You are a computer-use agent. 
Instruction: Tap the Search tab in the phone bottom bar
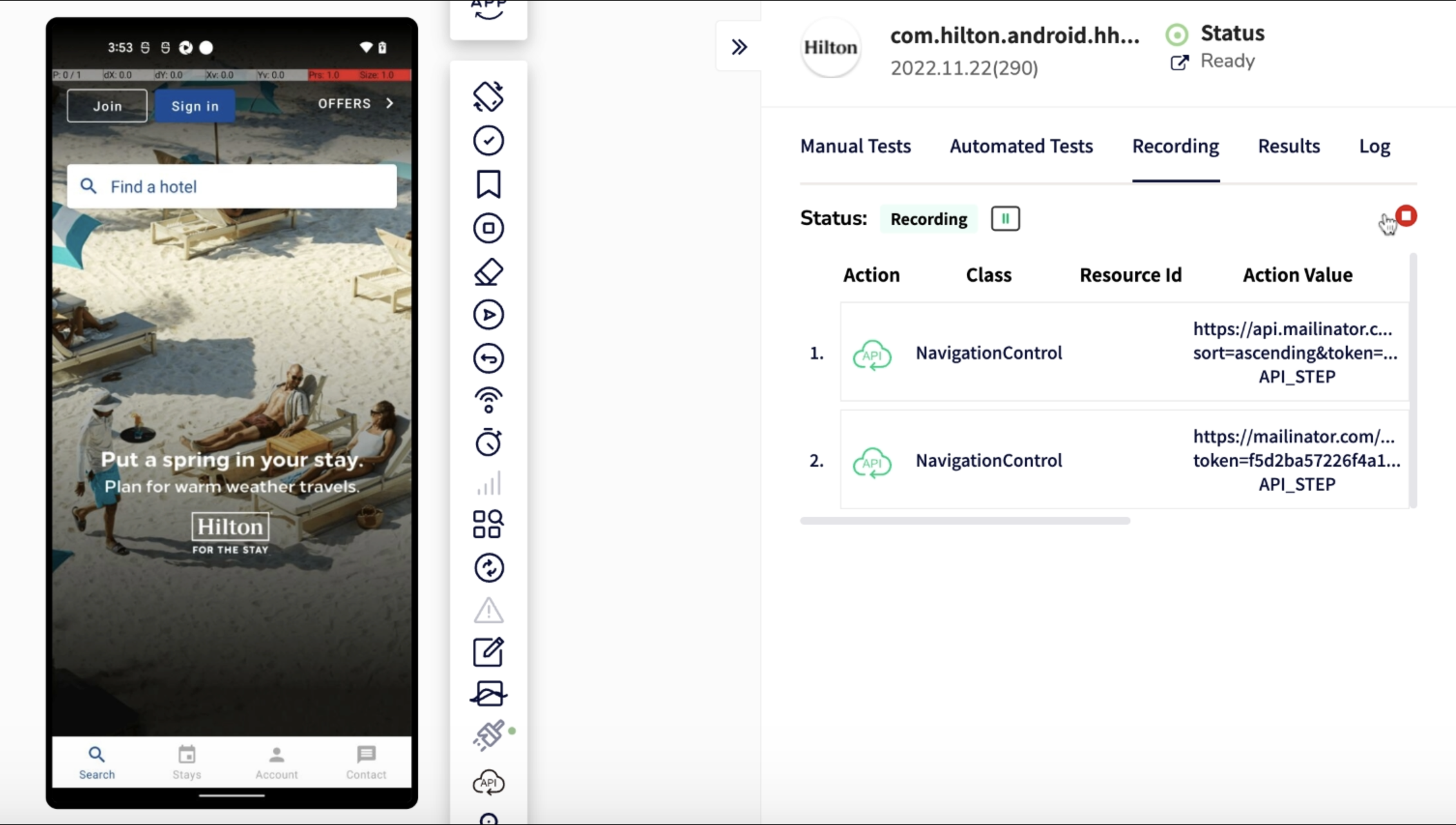[x=97, y=762]
